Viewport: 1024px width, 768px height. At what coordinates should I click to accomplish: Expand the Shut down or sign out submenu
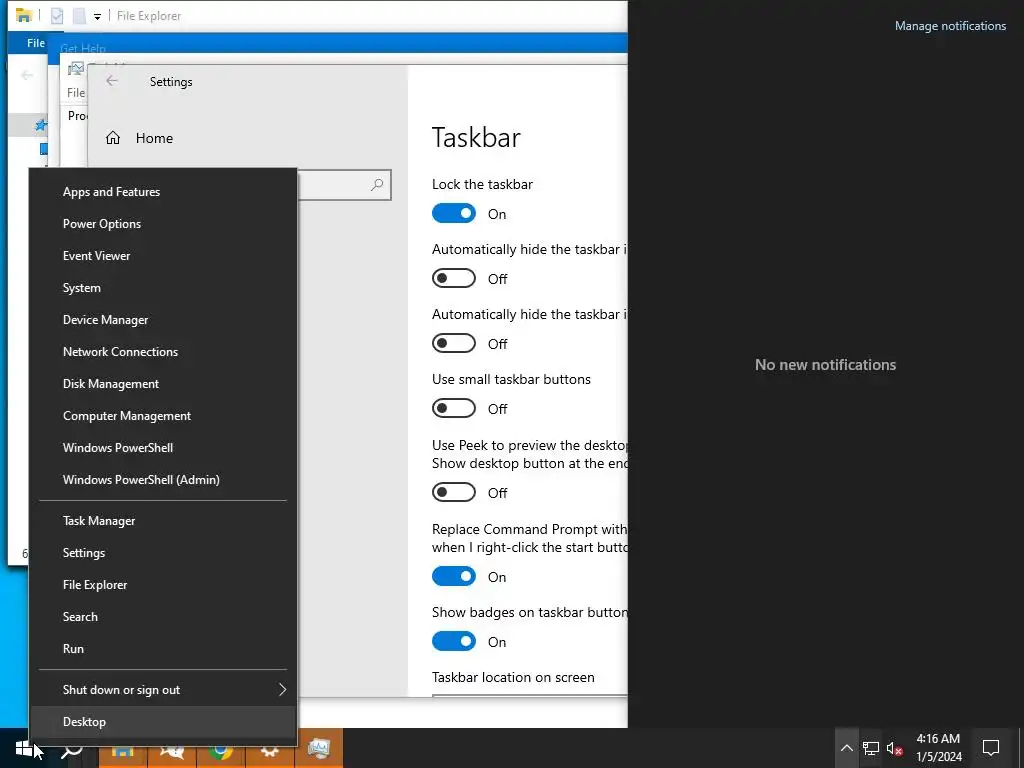click(x=163, y=690)
